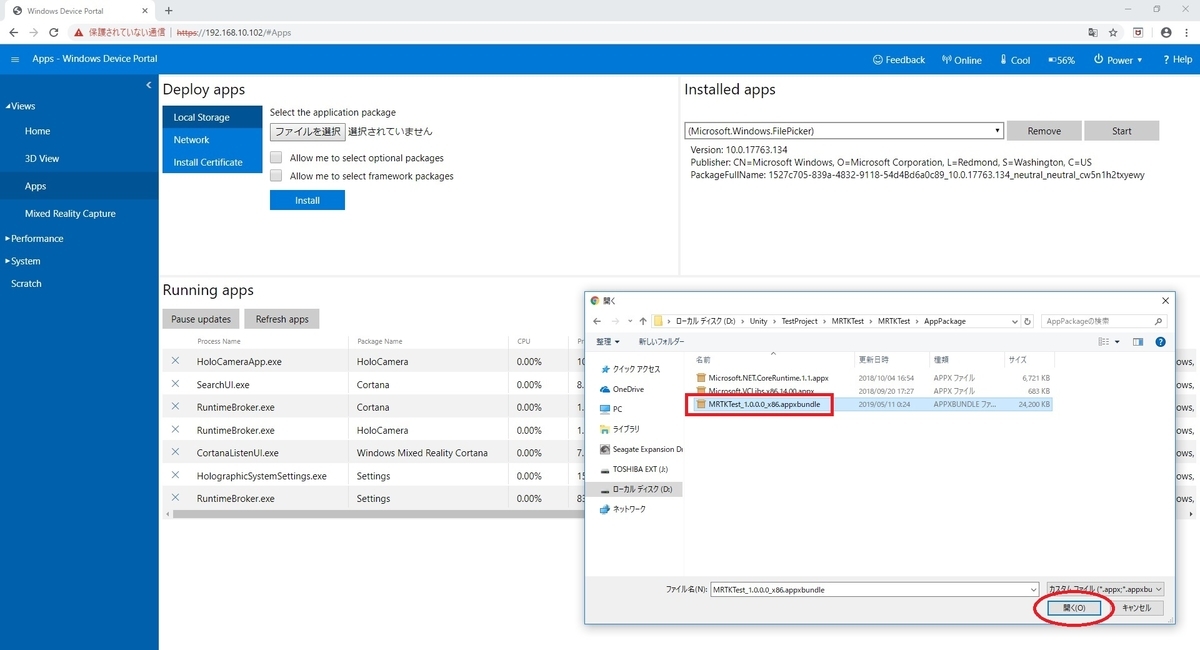Expand the Performance section in sidebar
The height and width of the screenshot is (650, 1200).
point(36,238)
